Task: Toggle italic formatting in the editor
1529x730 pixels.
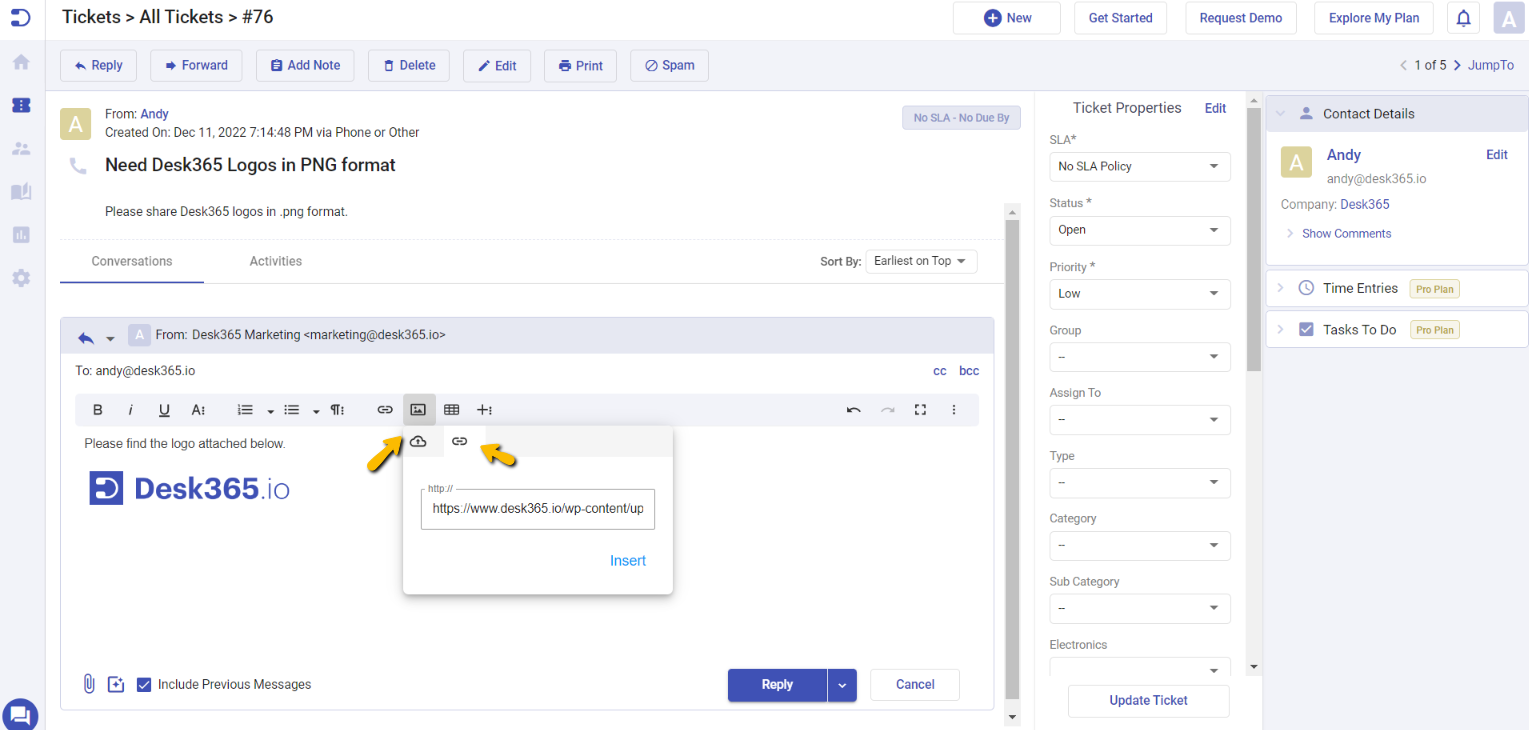Action: (130, 410)
